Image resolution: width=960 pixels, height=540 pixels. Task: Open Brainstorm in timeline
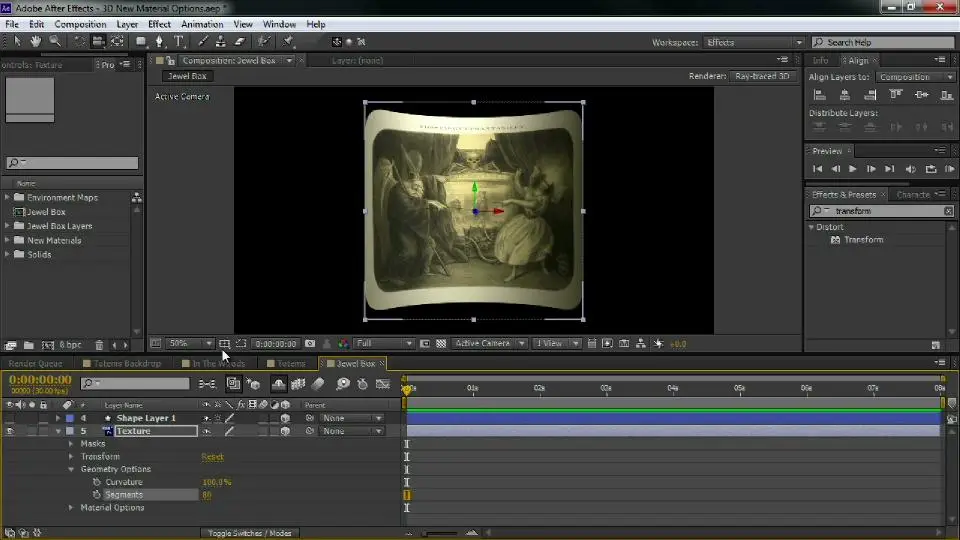click(x=343, y=384)
